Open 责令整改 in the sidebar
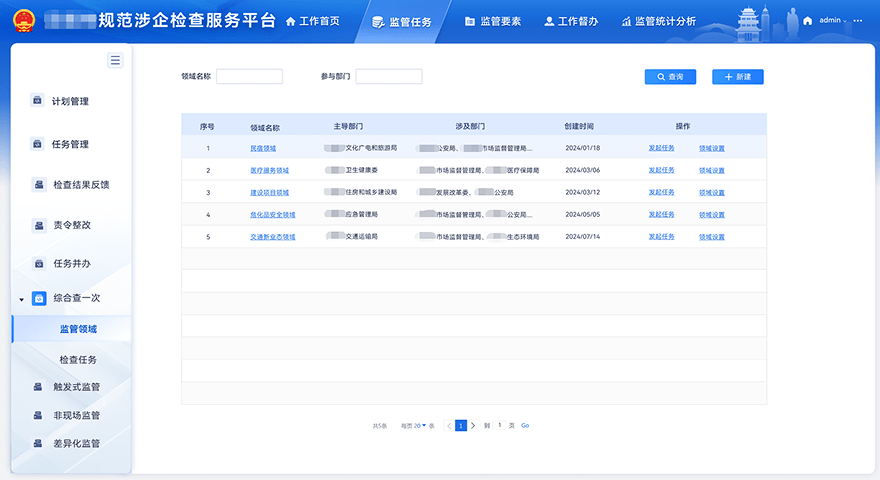880x480 pixels. coord(72,225)
